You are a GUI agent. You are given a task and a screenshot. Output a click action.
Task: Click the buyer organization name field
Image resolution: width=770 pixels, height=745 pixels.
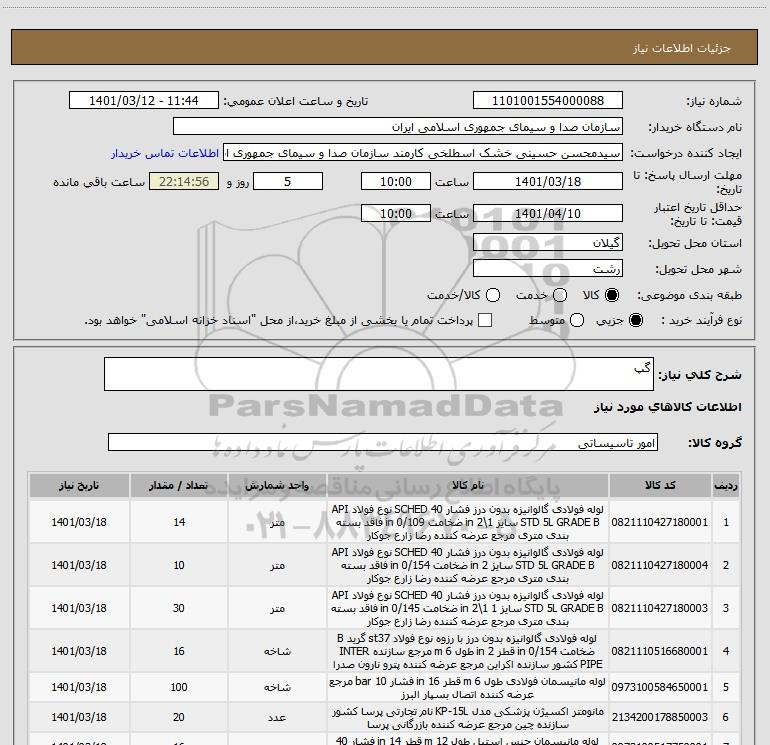(x=398, y=127)
